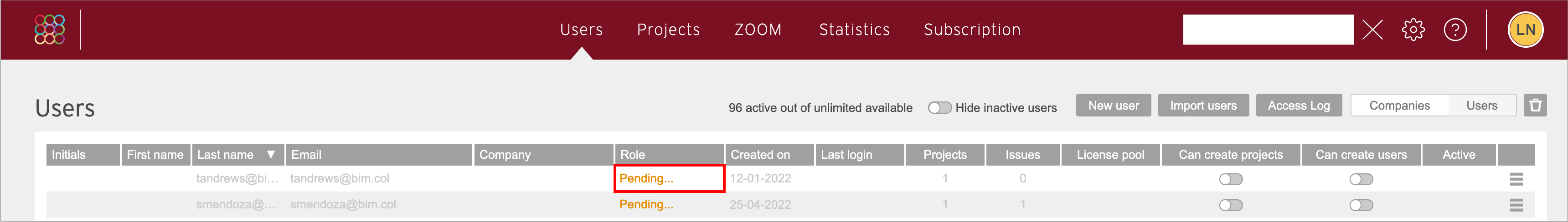Click the trash delete icon
The width and height of the screenshot is (1568, 222).
[1535, 105]
